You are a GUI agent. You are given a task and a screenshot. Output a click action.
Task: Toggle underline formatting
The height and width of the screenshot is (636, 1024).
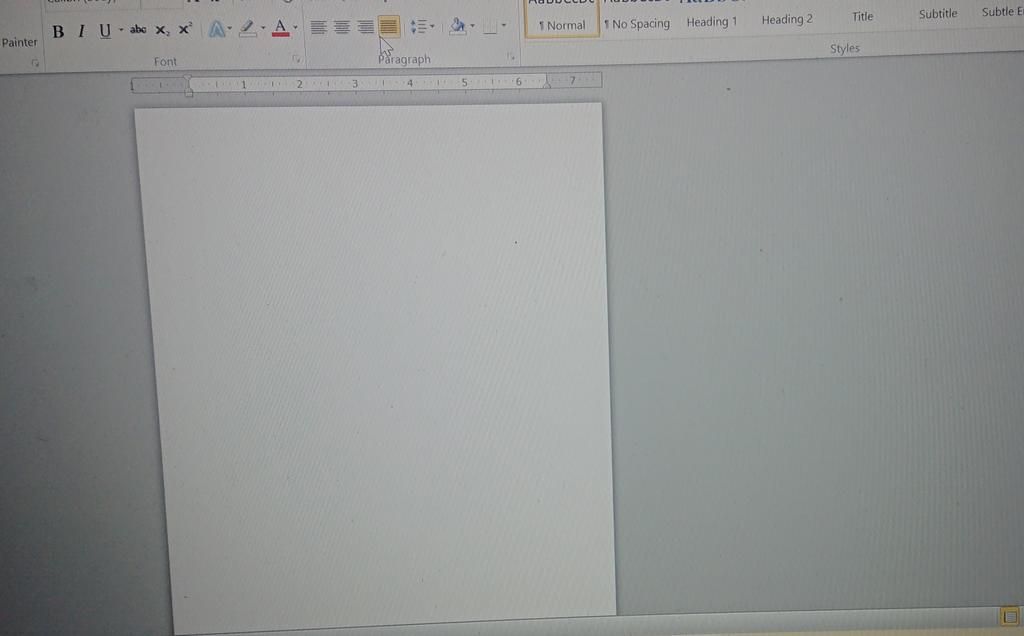click(x=104, y=31)
